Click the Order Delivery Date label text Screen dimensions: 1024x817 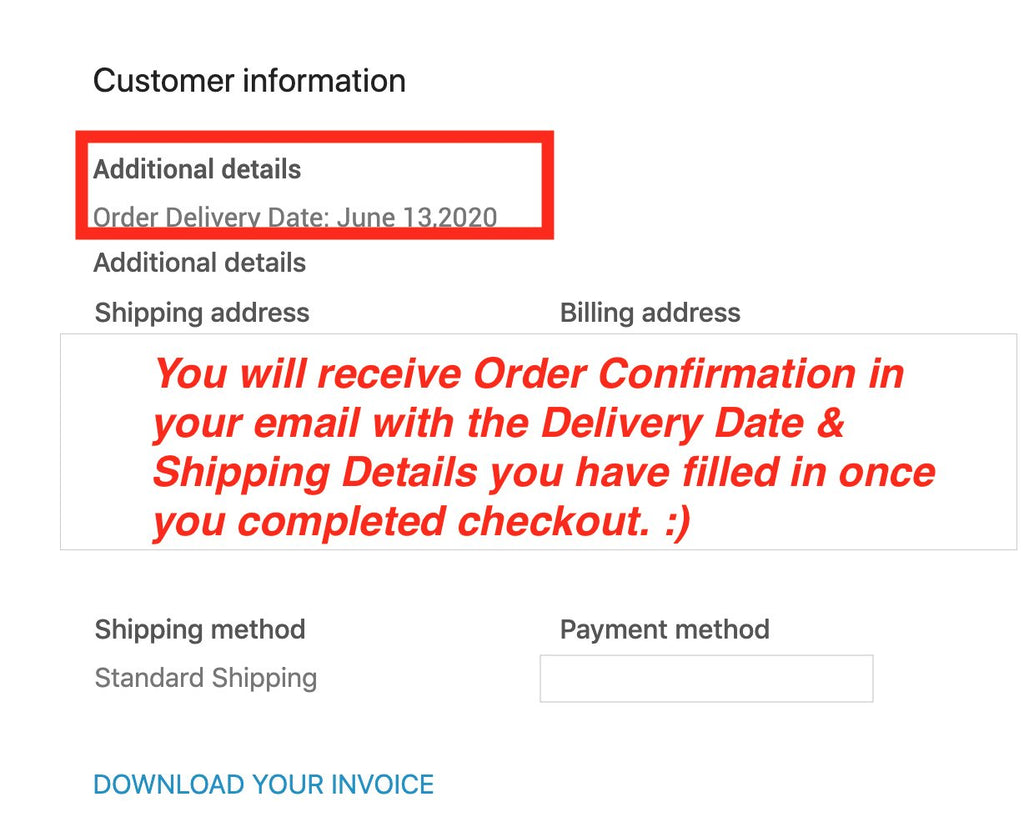211,217
